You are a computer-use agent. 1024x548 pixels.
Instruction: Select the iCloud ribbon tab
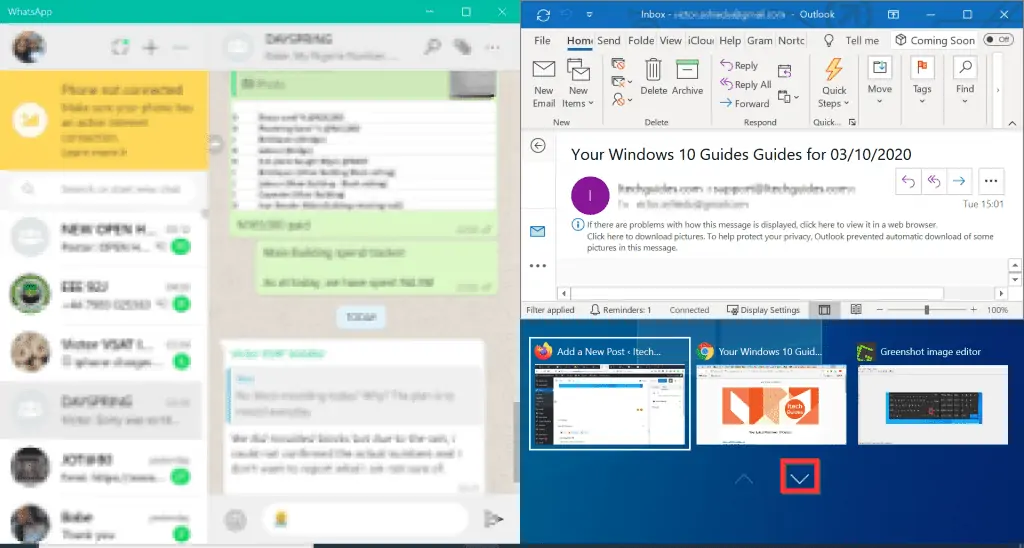tap(701, 40)
